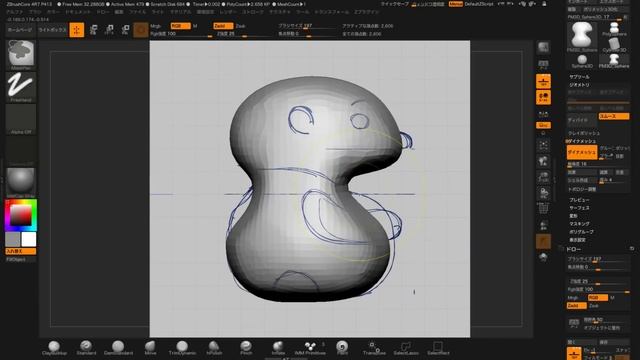The width and height of the screenshot is (640, 360).
Task: Click the BPR render icon on right shelf
Action: click(x=543, y=47)
